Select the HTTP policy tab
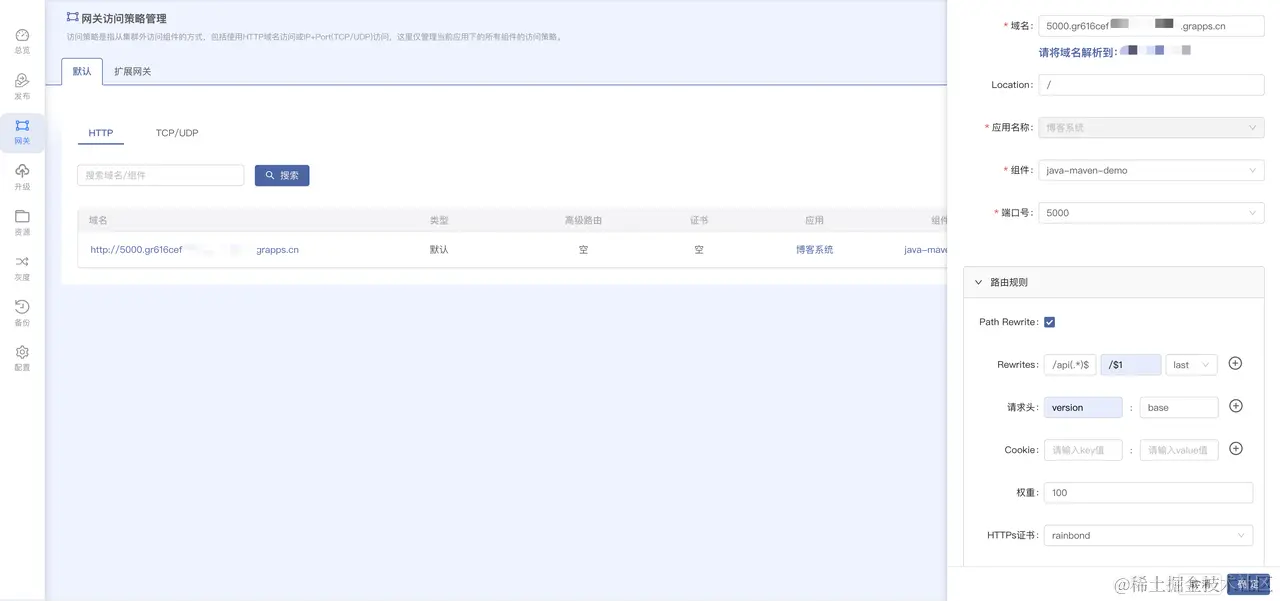The height and width of the screenshot is (601, 1280). (x=101, y=133)
